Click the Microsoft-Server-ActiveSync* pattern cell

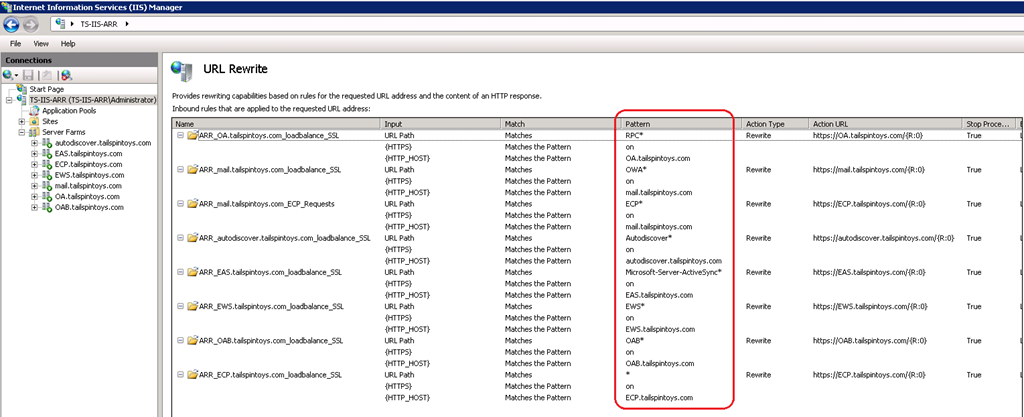point(673,272)
